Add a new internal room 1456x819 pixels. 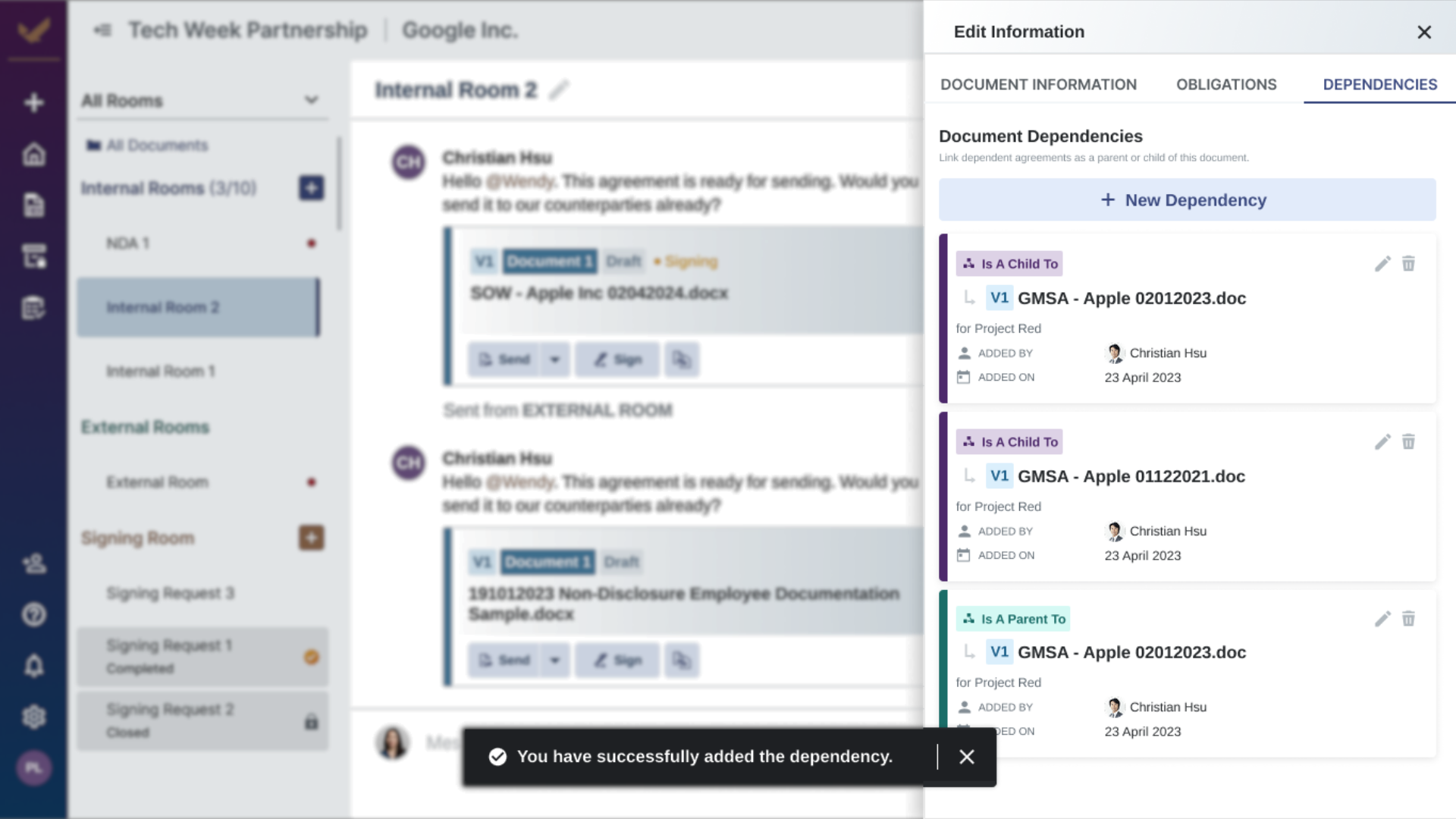[311, 188]
